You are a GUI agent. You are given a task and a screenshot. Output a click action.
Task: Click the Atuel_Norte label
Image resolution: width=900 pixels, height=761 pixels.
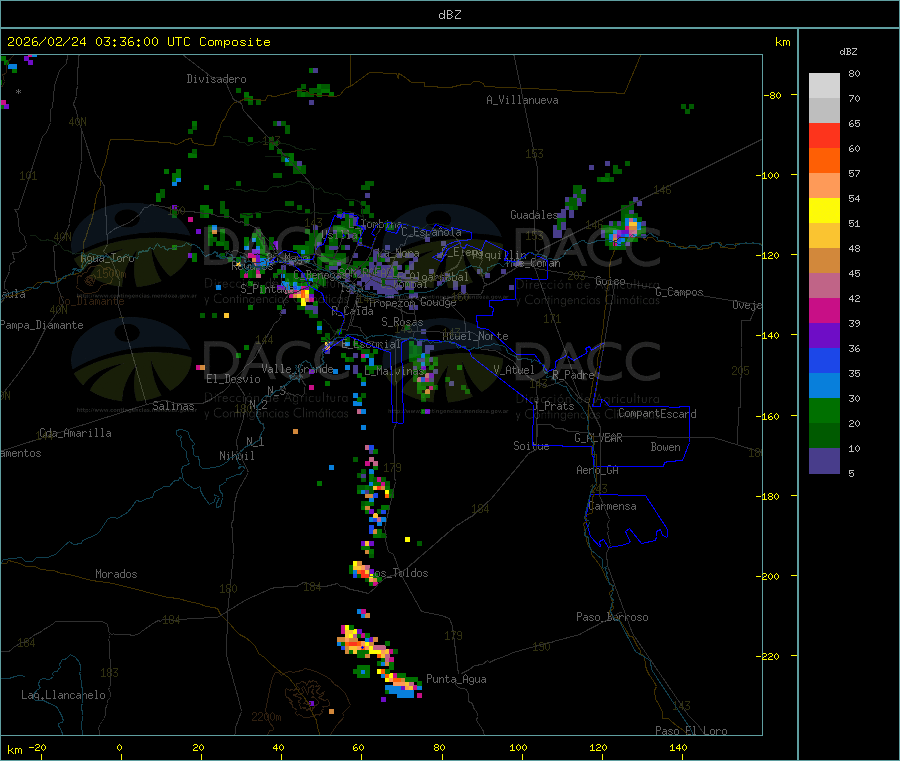point(475,336)
